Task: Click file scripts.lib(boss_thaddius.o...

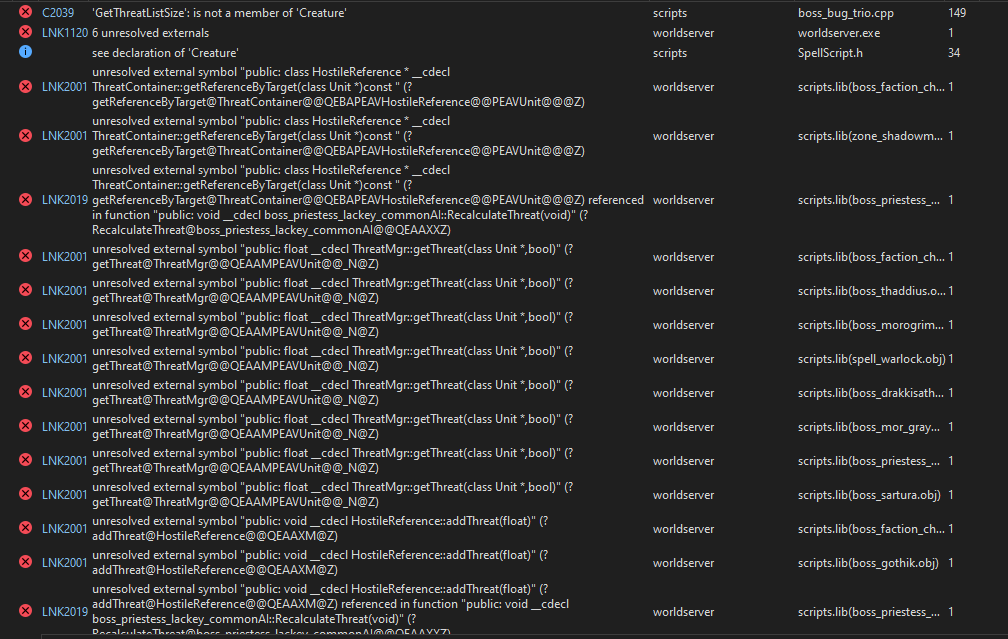Action: (x=872, y=291)
